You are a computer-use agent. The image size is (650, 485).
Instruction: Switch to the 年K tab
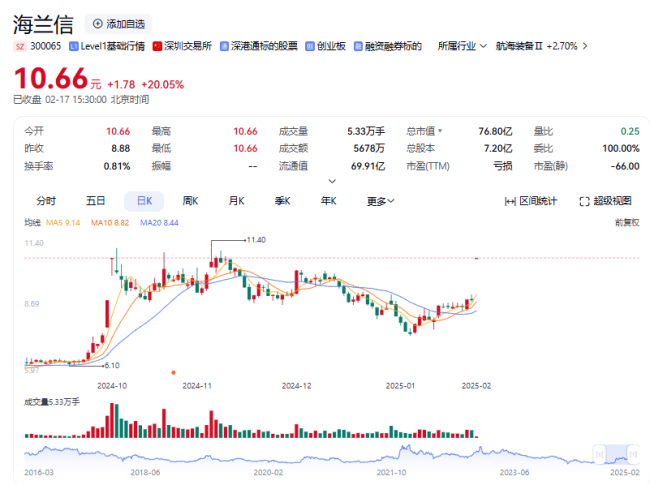click(x=328, y=201)
